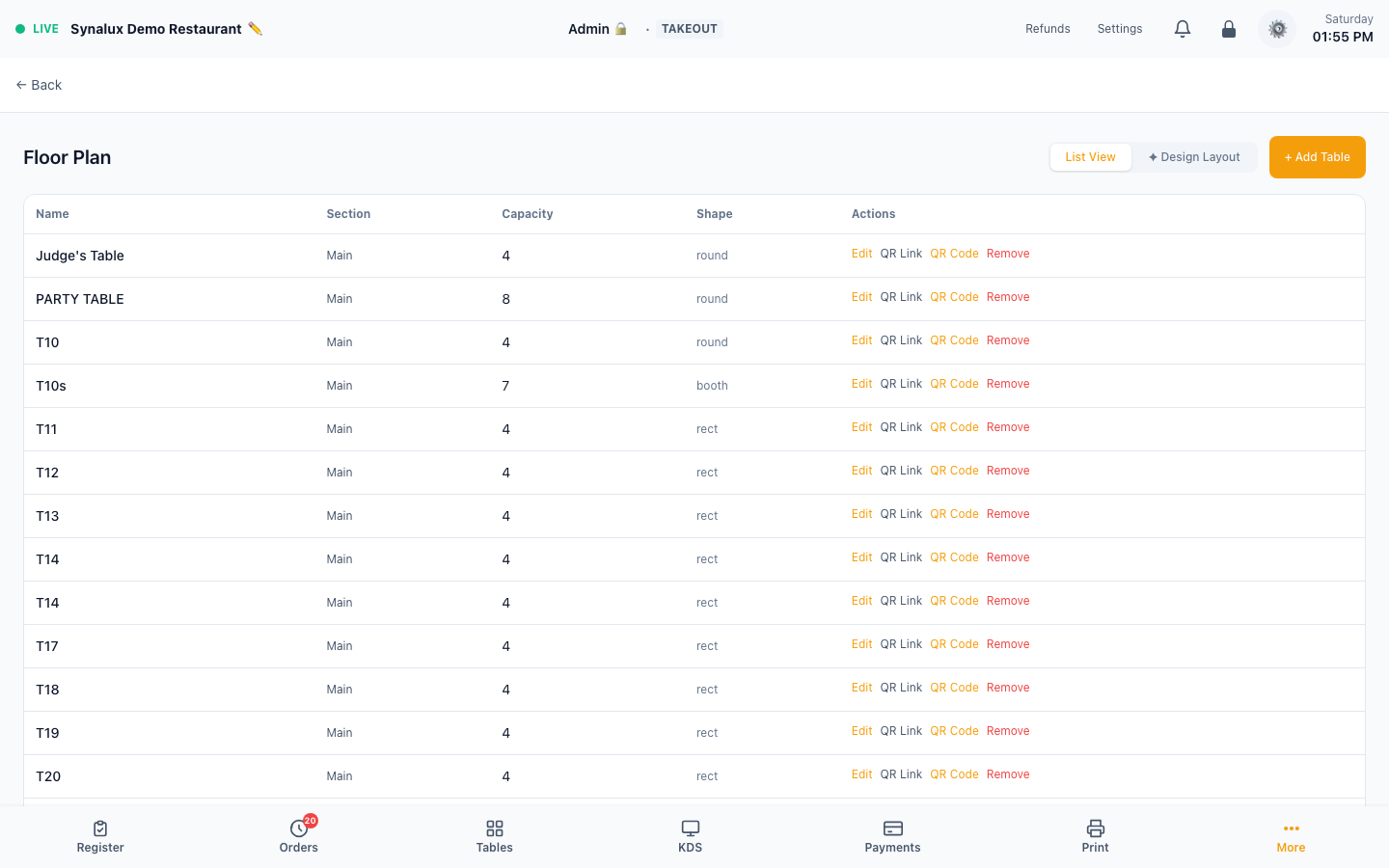1389x868 pixels.
Task: Open QR Code for table T13
Action: tap(954, 514)
